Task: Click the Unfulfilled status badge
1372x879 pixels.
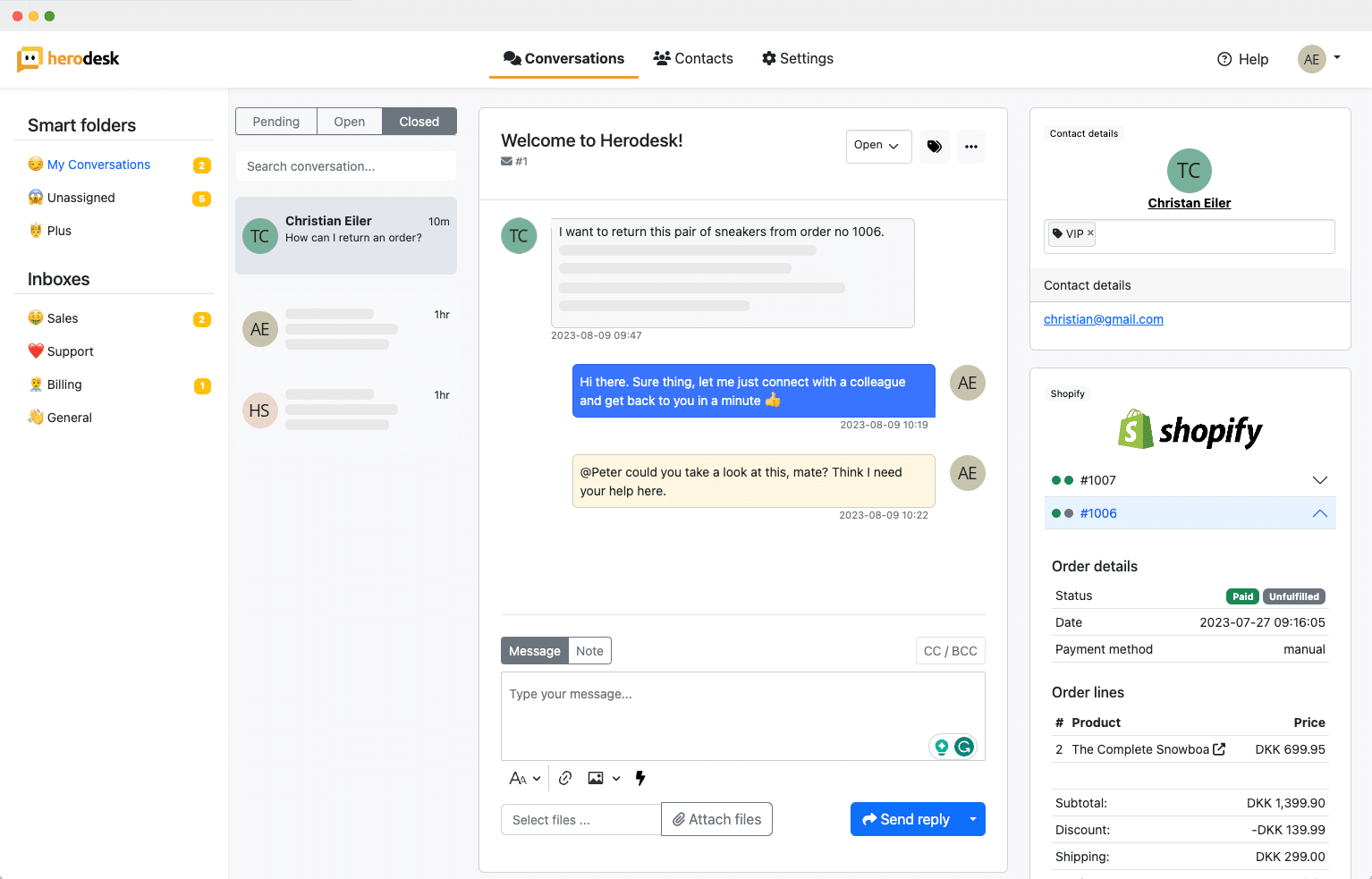Action: coord(1294,596)
